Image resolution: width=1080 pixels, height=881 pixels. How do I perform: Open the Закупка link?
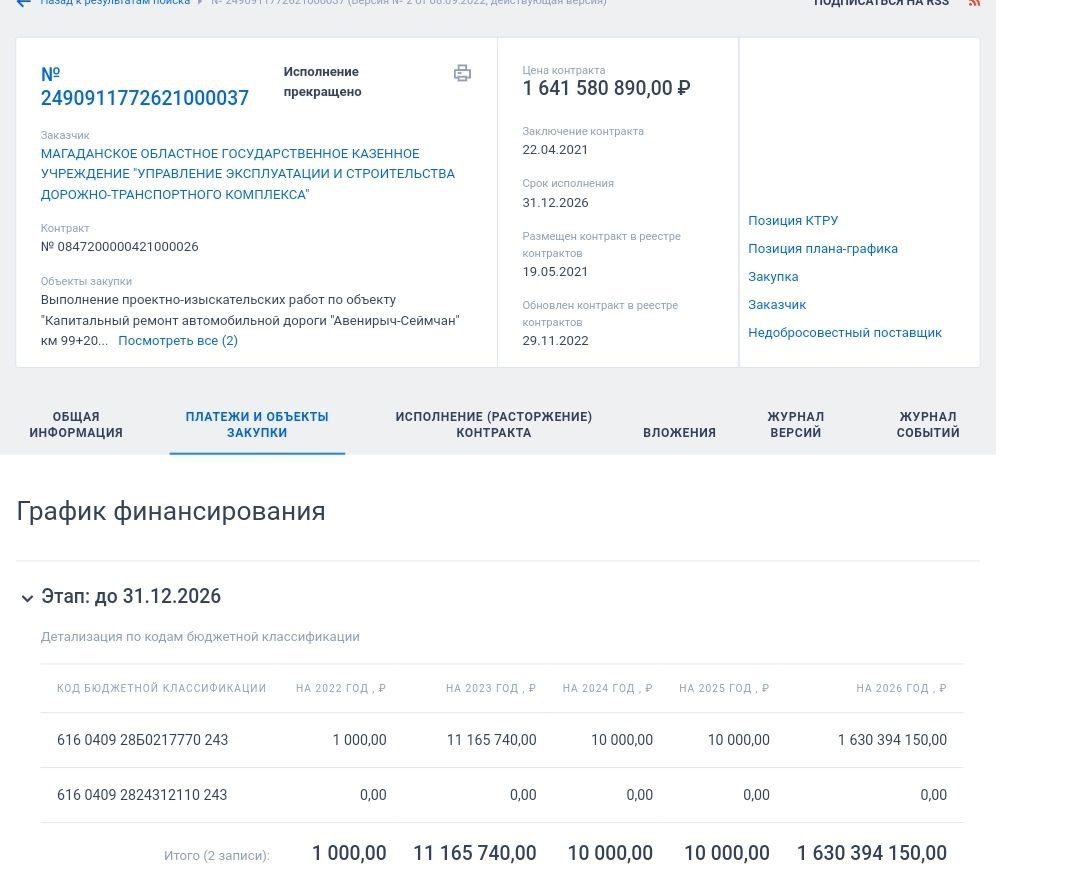[x=773, y=276]
